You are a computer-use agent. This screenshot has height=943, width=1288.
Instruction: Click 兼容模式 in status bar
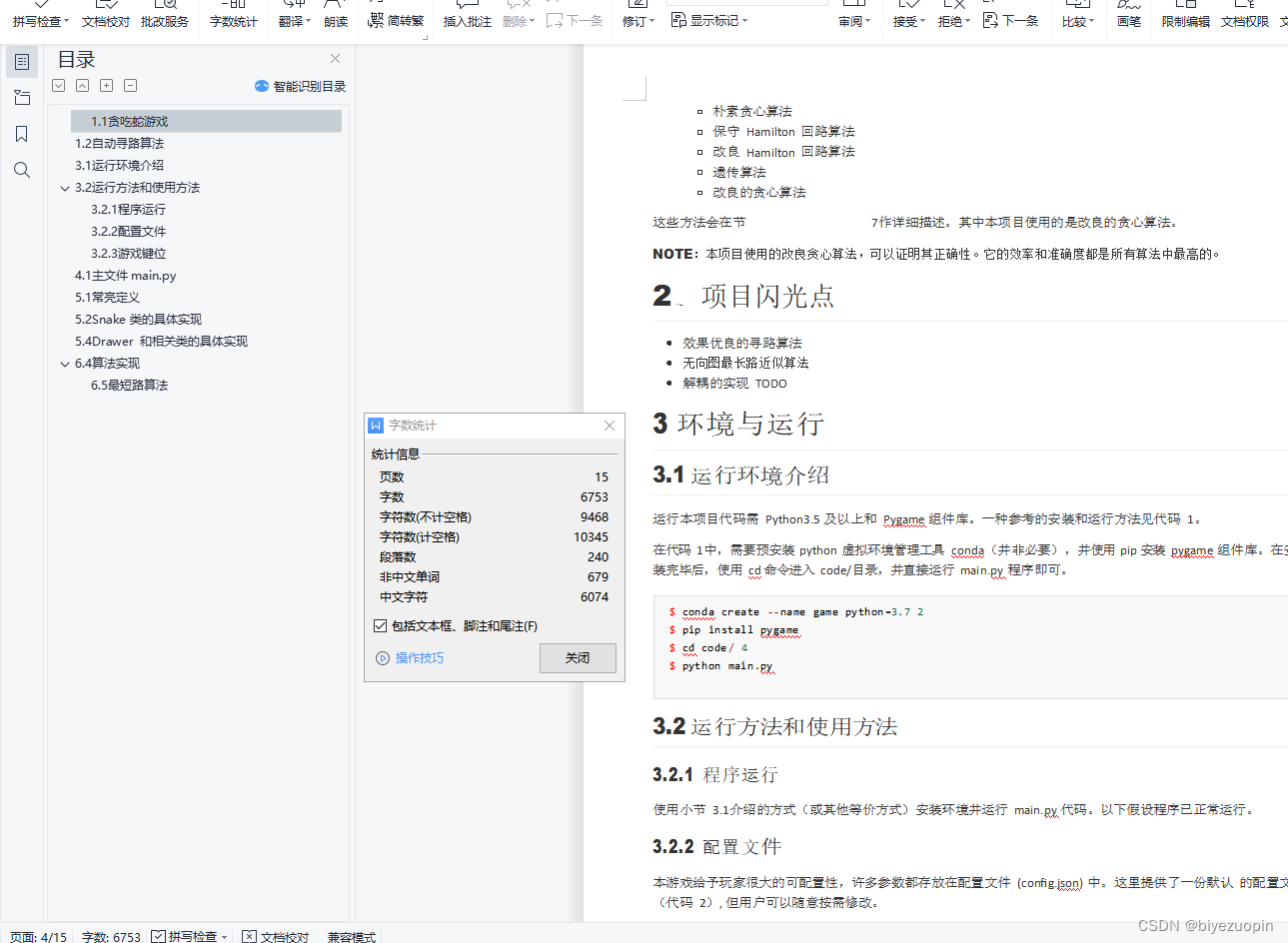351,937
